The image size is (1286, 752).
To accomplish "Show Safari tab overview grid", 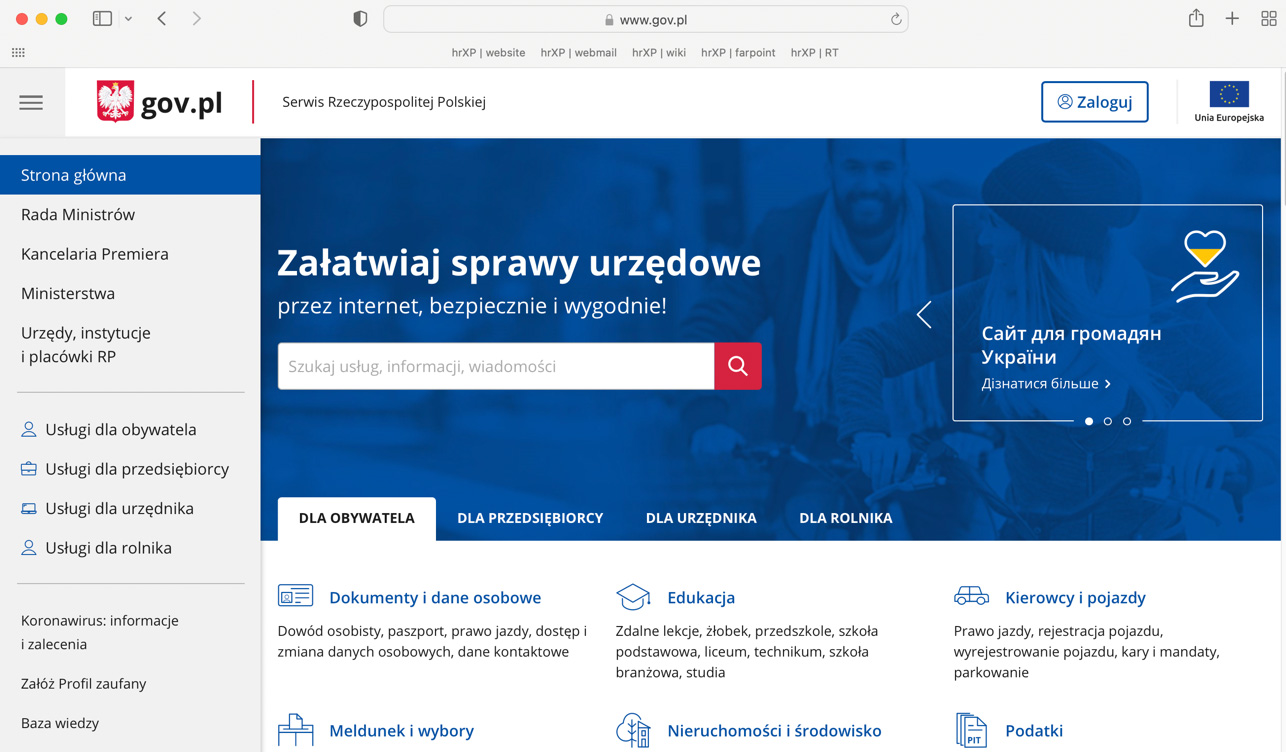I will (x=1268, y=19).
